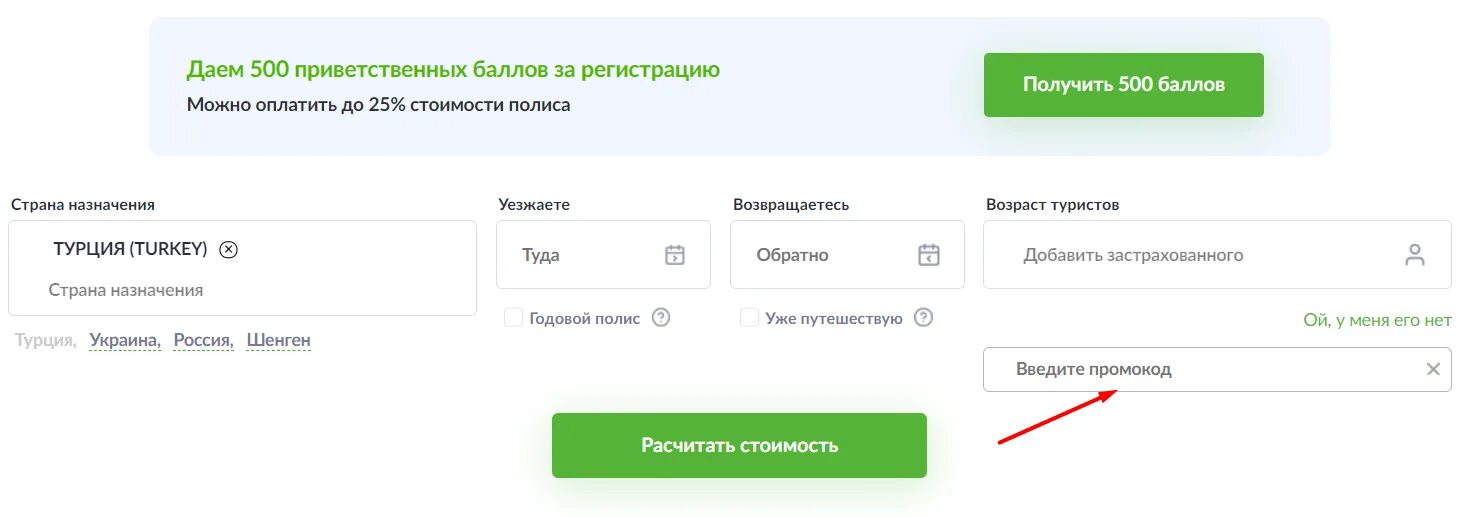1465x517 pixels.
Task: Clear the promo code field with X
Action: 1433,369
